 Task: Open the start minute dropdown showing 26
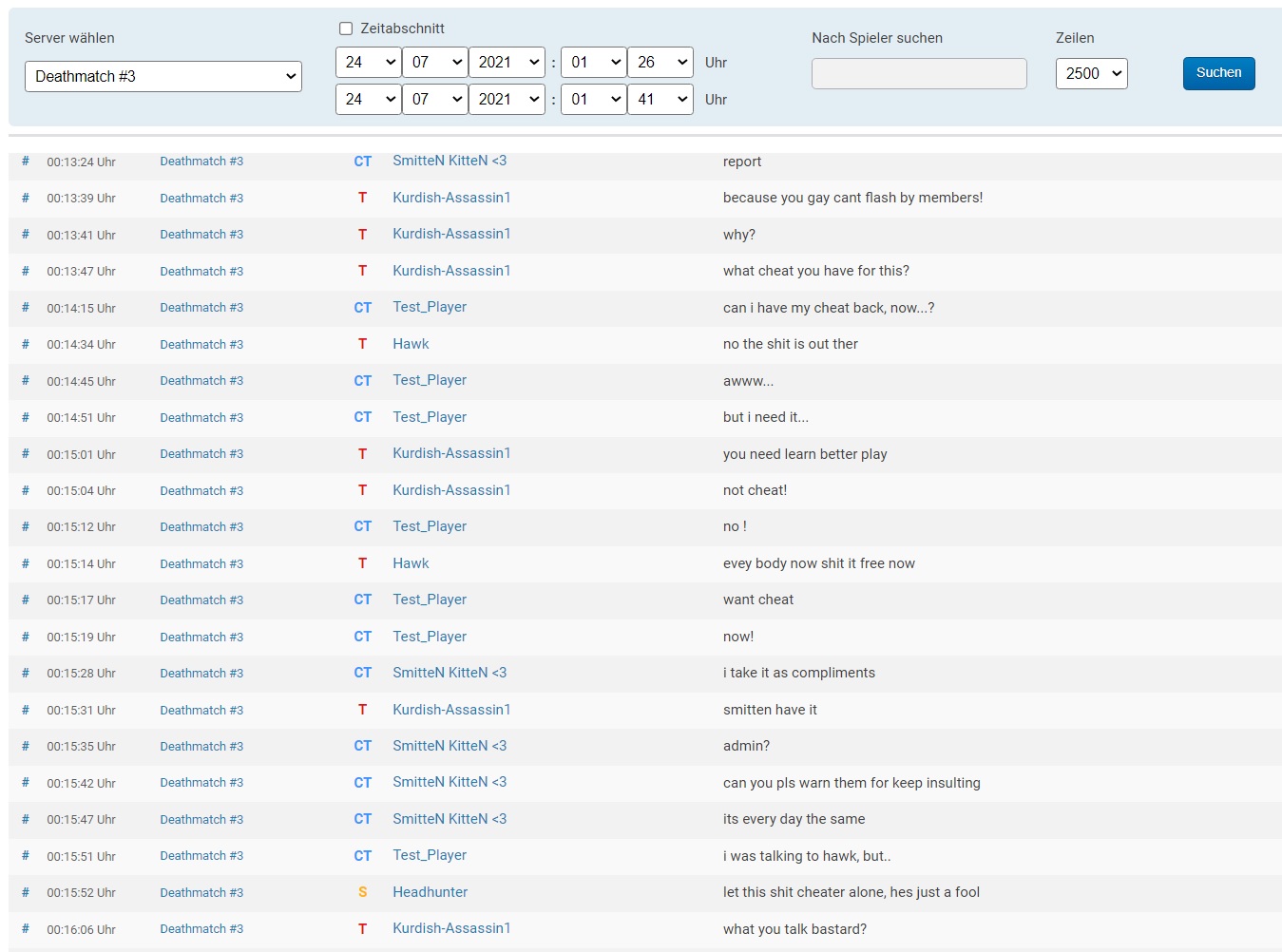(660, 63)
